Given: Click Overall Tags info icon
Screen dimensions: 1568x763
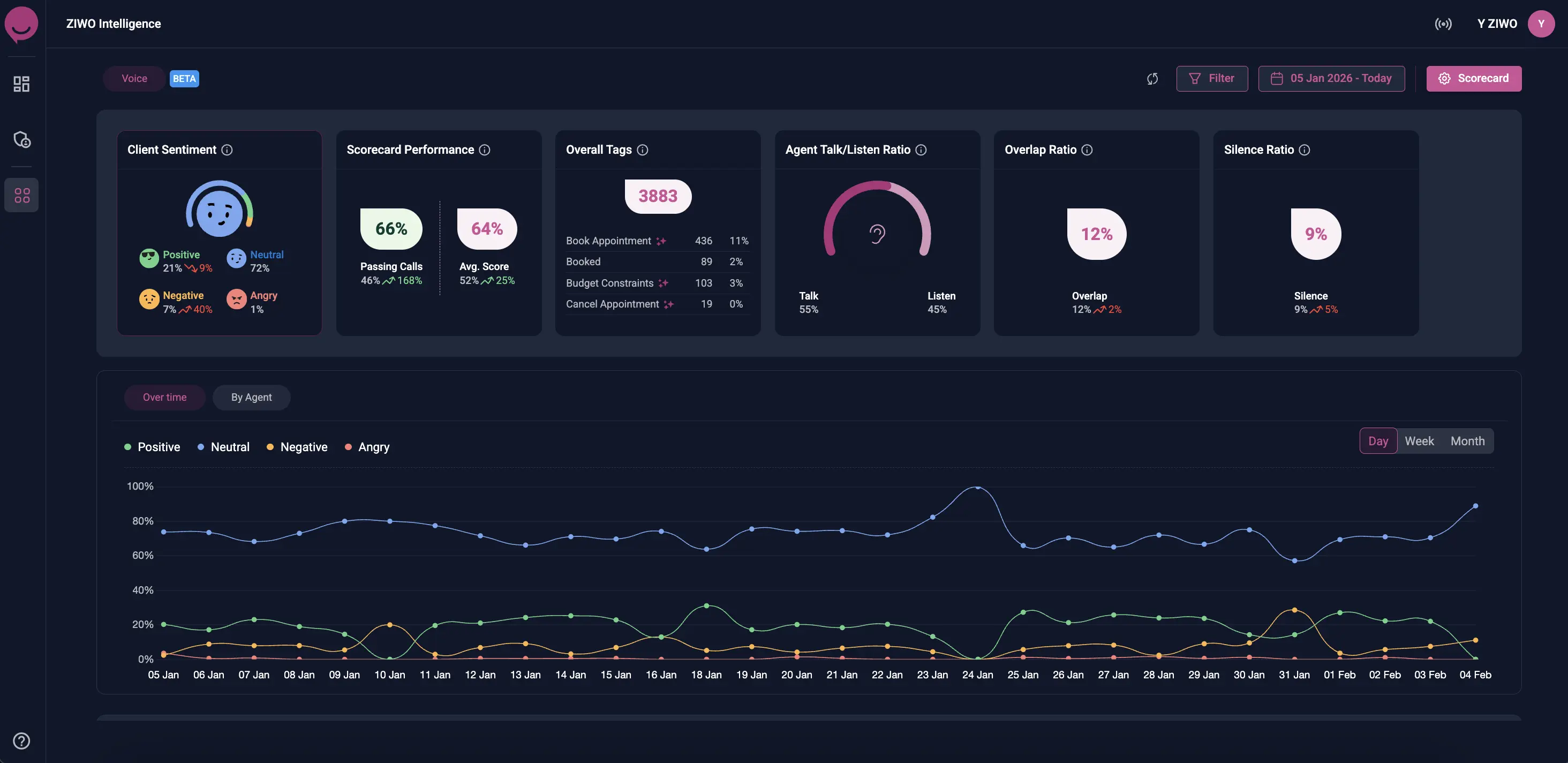Looking at the screenshot, I should click(642, 150).
